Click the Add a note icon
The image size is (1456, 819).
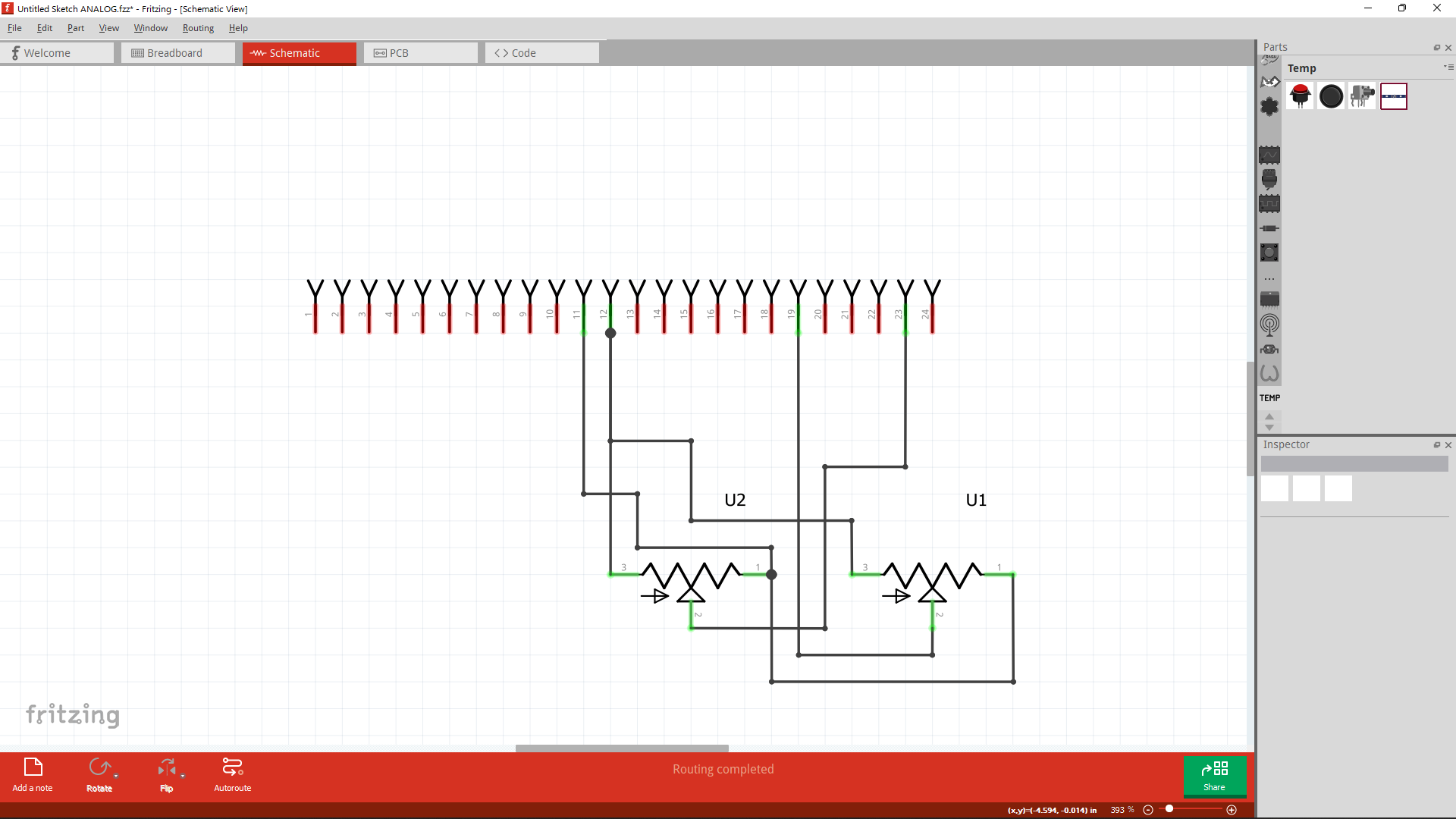pyautogui.click(x=33, y=767)
